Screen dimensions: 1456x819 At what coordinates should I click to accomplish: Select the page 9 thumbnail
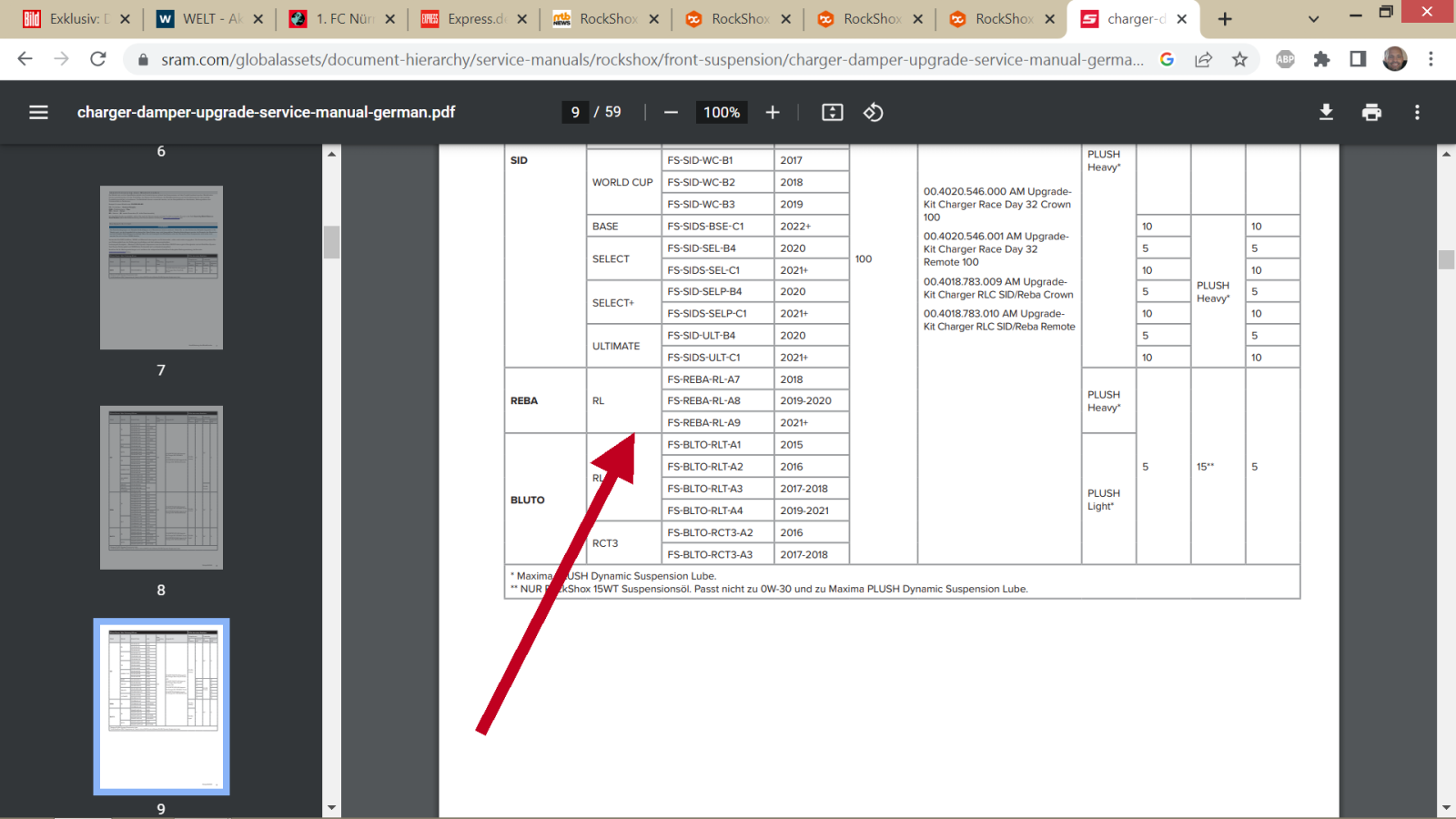(161, 706)
